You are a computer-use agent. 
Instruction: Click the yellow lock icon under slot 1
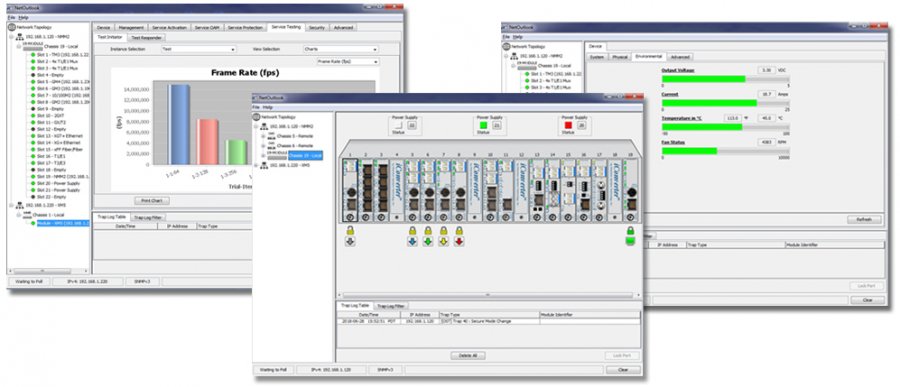click(x=350, y=231)
